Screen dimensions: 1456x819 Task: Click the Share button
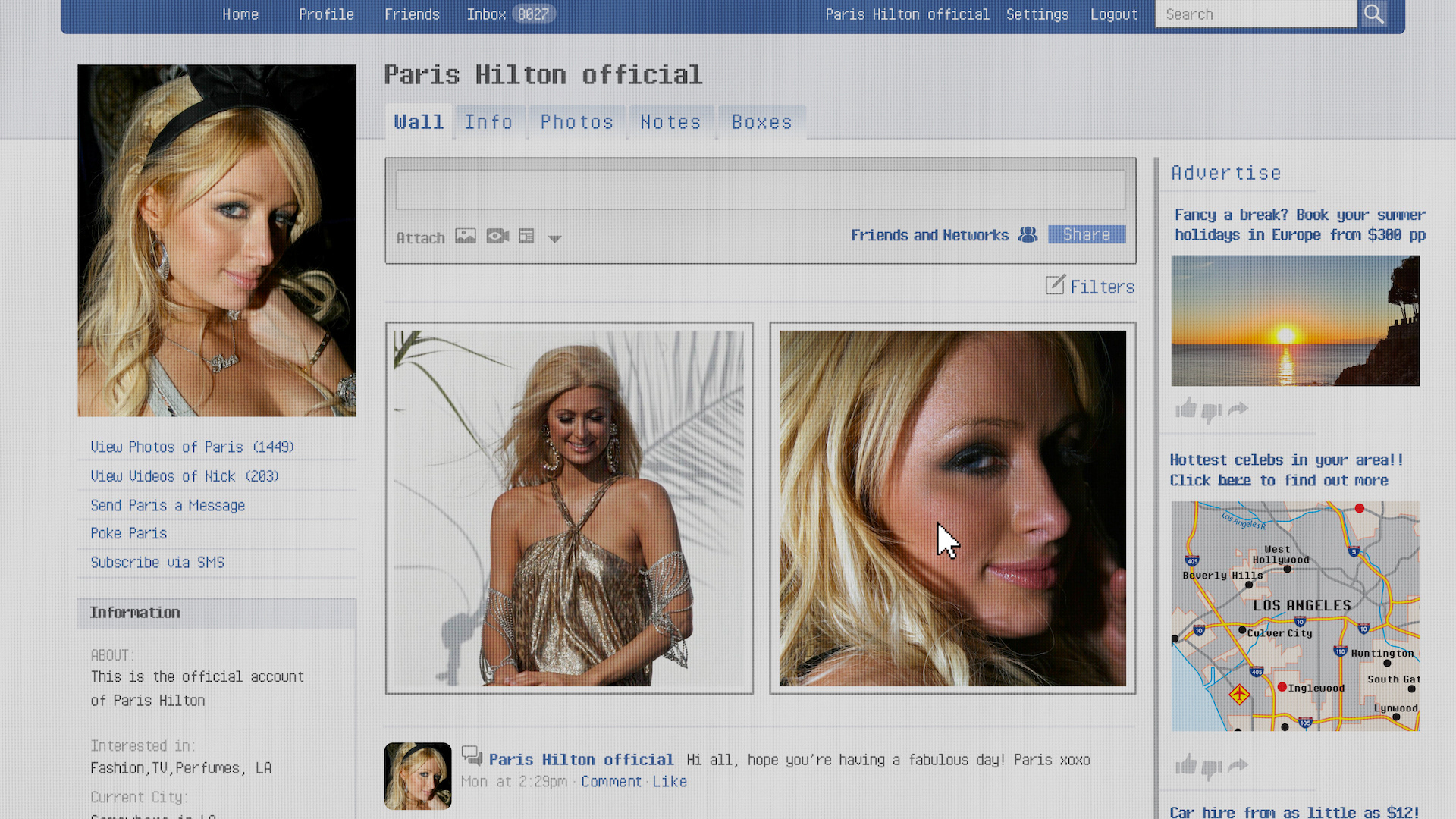[x=1087, y=235]
